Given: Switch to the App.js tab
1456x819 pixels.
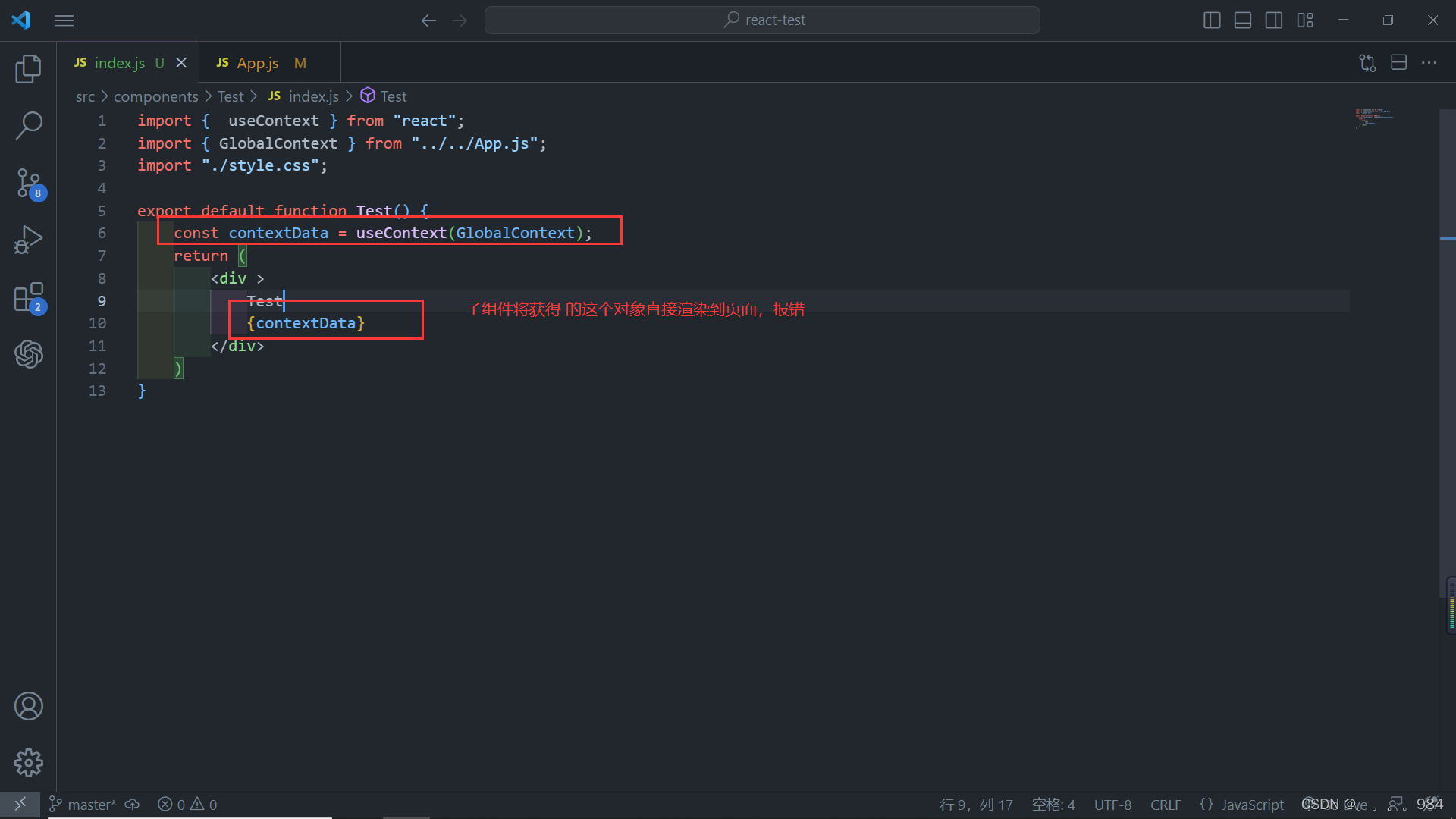Looking at the screenshot, I should [257, 63].
